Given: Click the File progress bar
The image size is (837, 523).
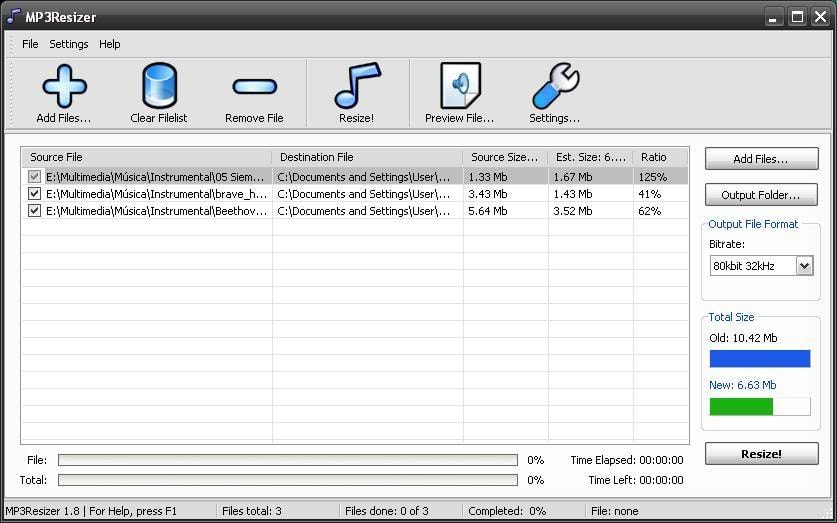Looking at the screenshot, I should point(288,460).
